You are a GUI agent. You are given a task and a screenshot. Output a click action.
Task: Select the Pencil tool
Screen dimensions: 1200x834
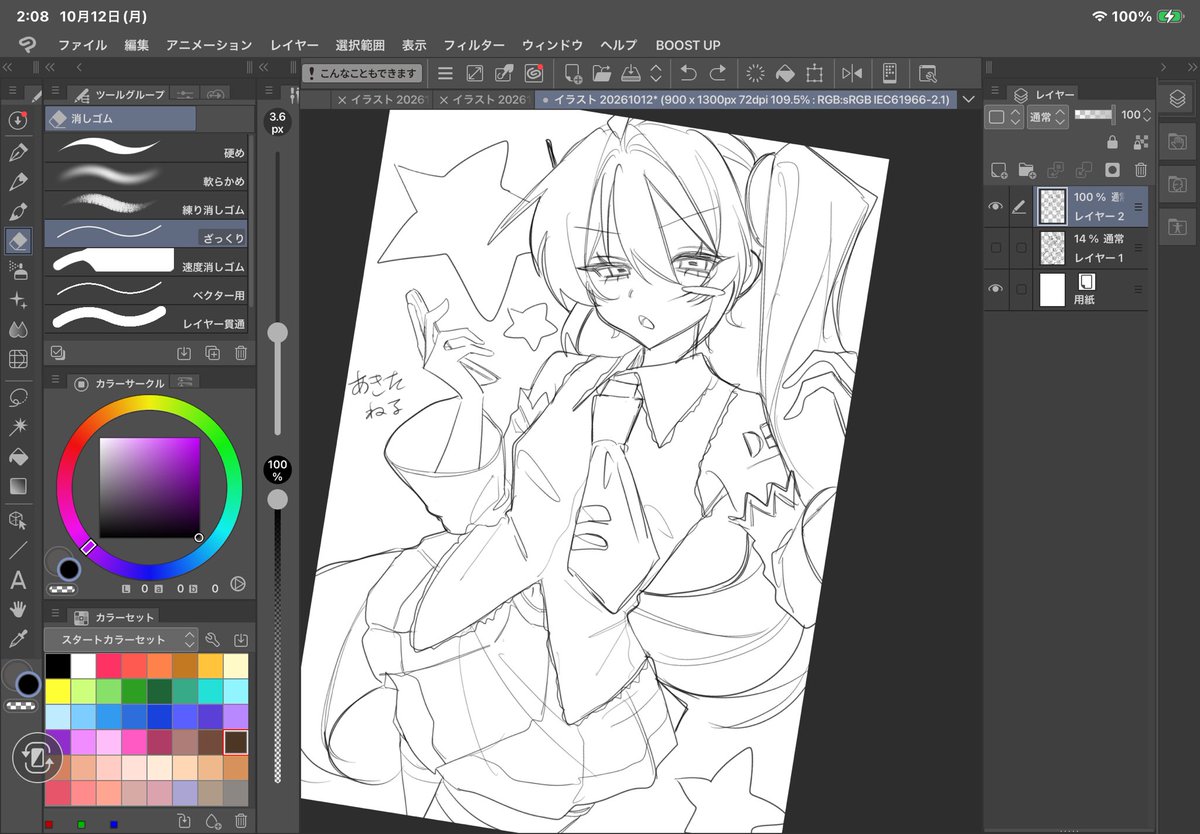(x=18, y=181)
